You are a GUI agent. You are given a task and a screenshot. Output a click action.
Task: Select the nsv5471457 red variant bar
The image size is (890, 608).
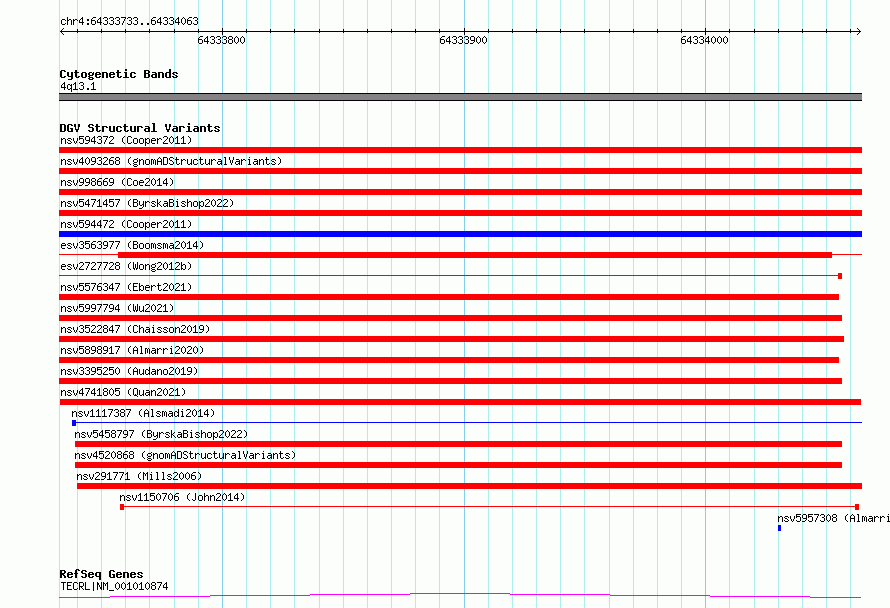tap(460, 213)
